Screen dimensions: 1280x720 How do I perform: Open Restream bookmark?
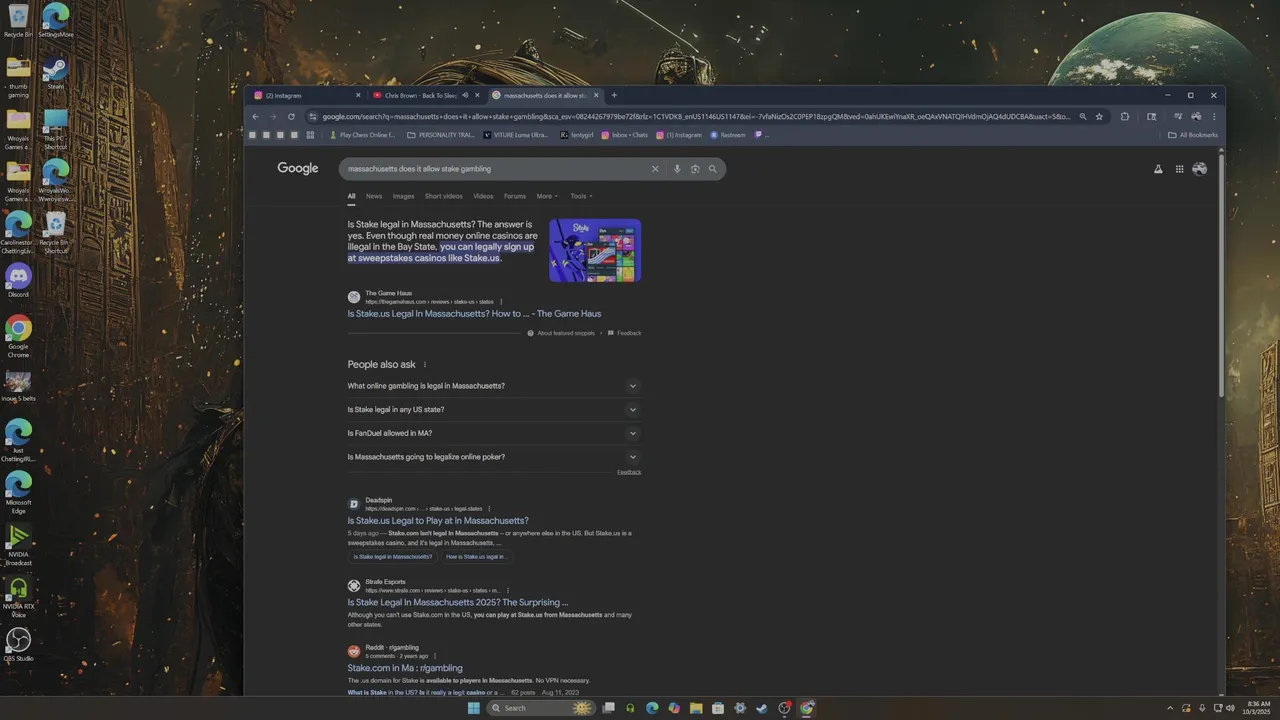[728, 134]
